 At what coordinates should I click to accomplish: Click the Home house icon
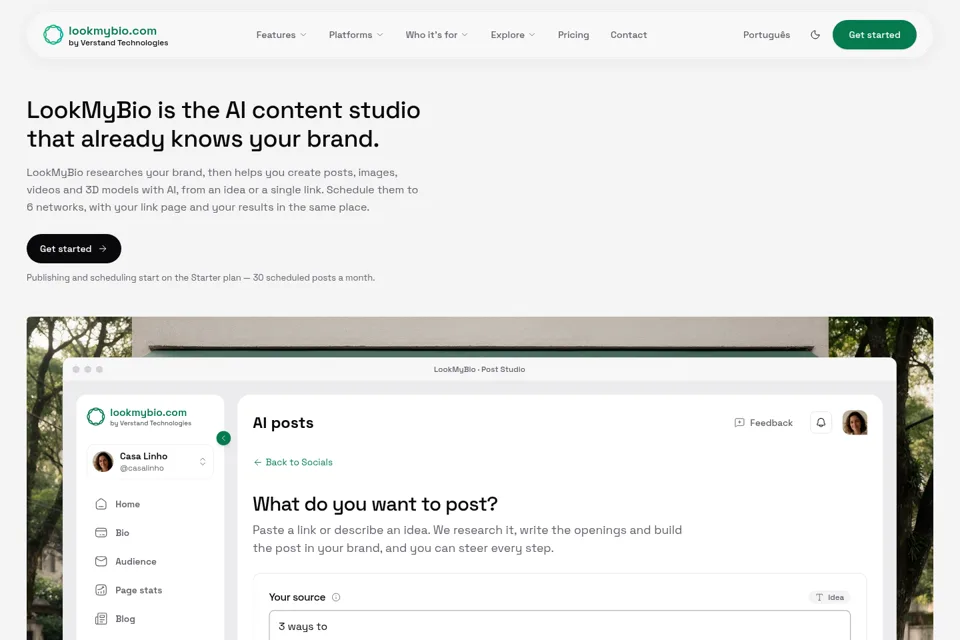point(101,504)
